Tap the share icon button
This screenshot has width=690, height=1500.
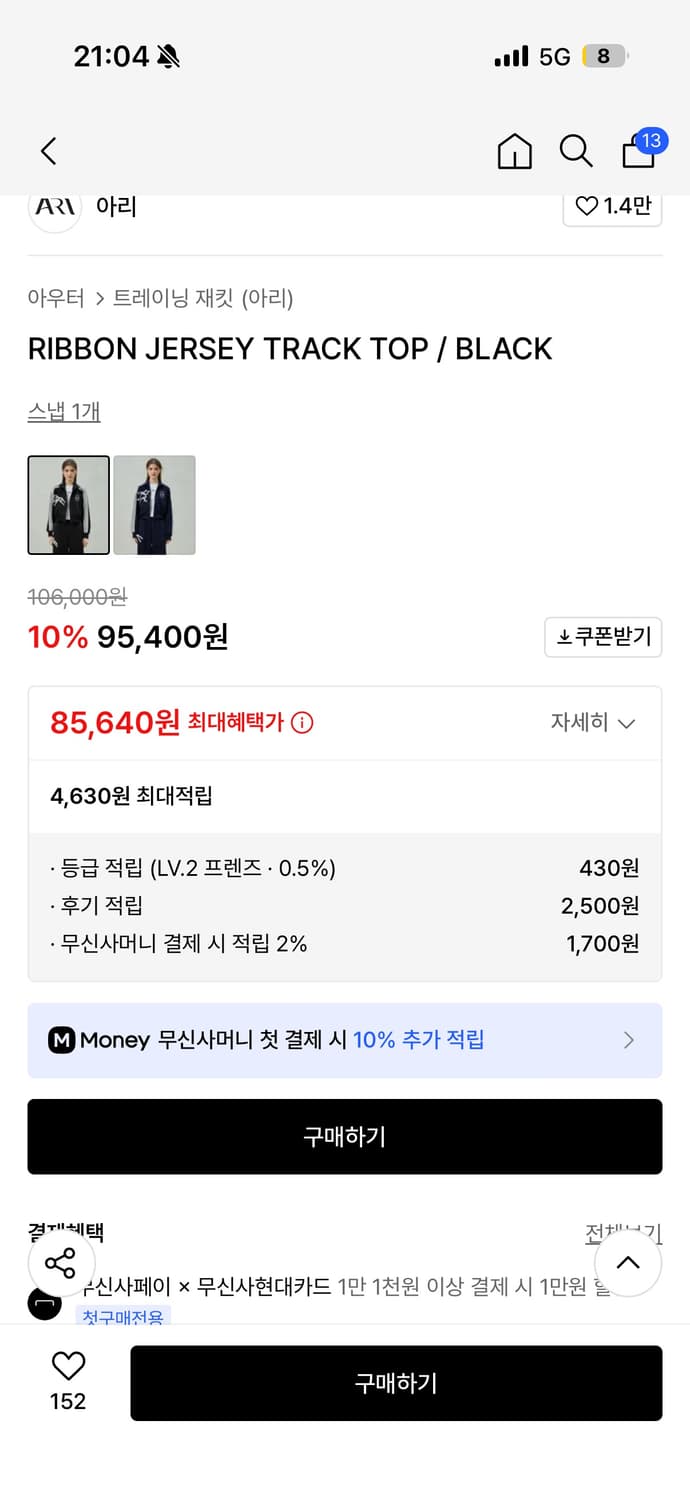click(61, 1263)
